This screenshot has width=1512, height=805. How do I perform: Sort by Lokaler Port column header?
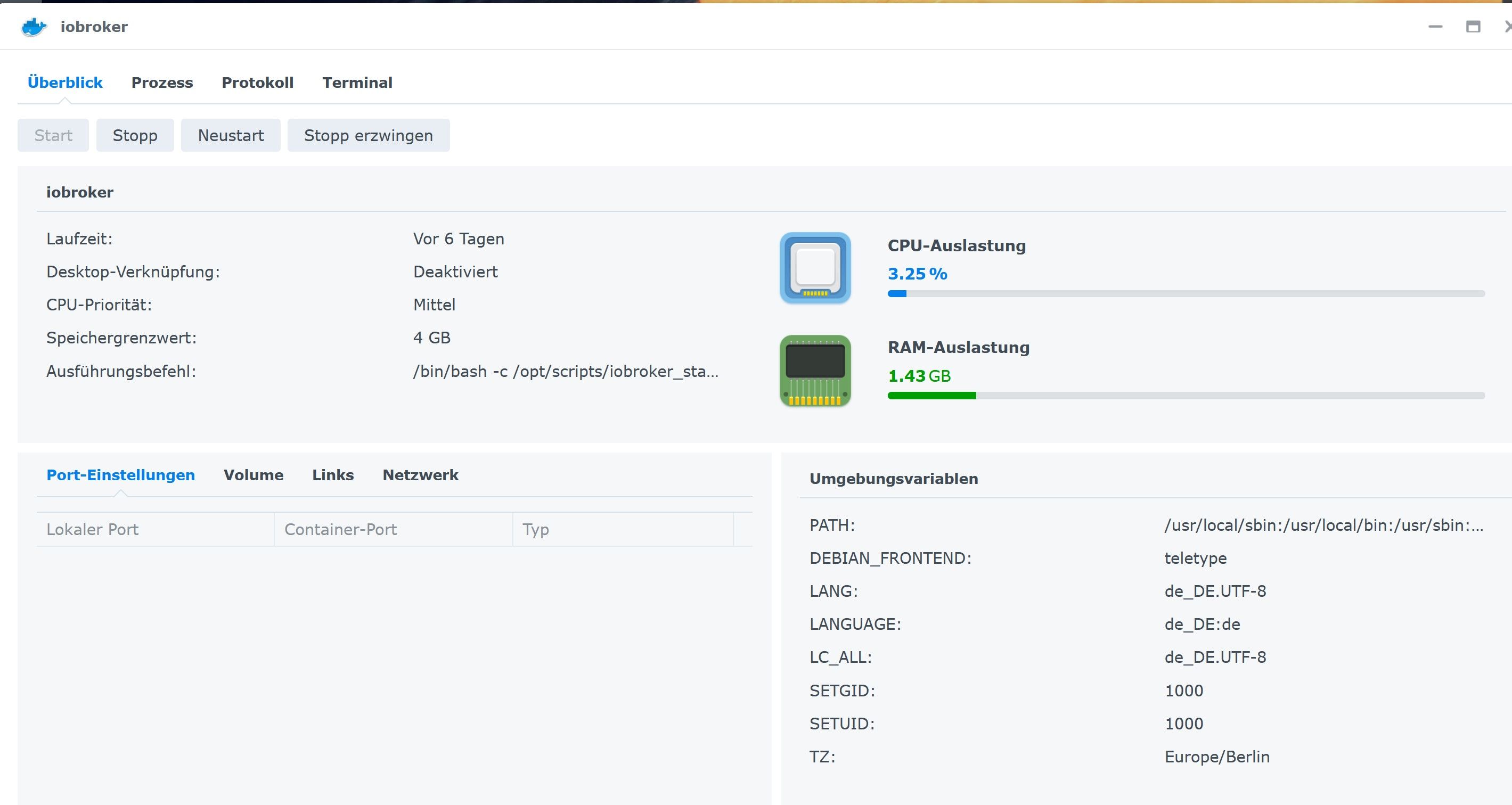[155, 529]
